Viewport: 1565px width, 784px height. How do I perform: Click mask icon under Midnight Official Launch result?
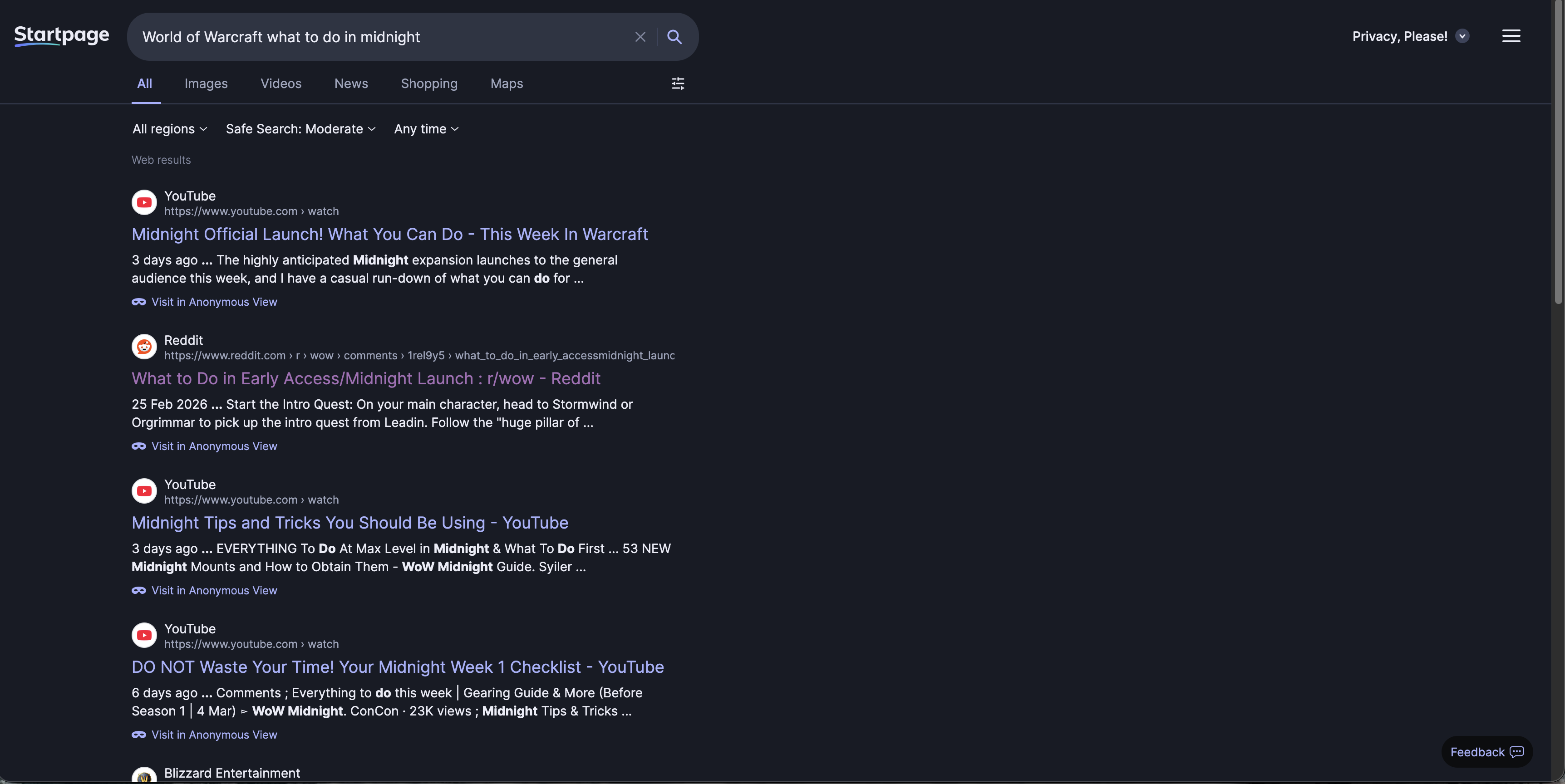[x=138, y=302]
